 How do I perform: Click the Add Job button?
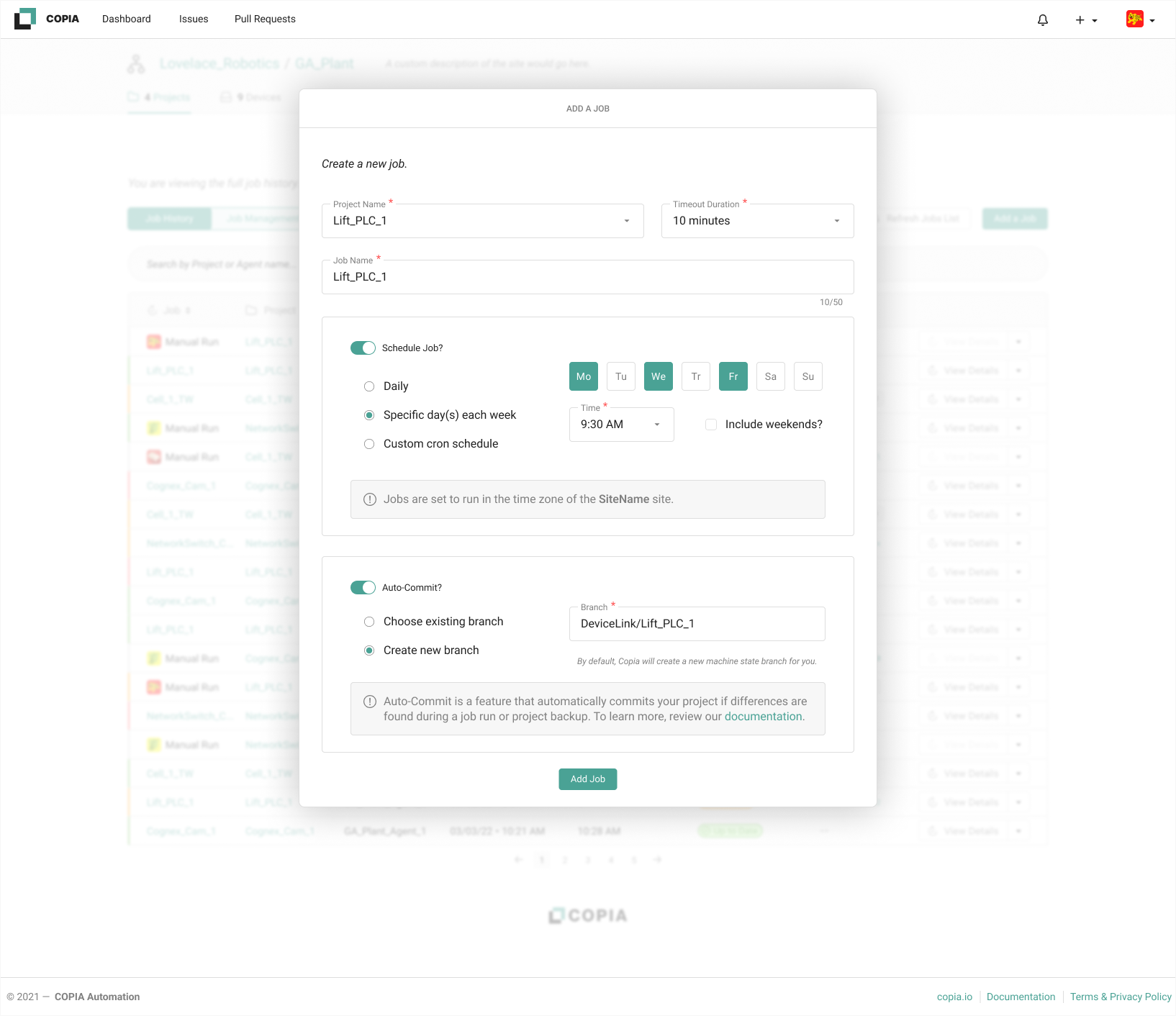click(588, 779)
